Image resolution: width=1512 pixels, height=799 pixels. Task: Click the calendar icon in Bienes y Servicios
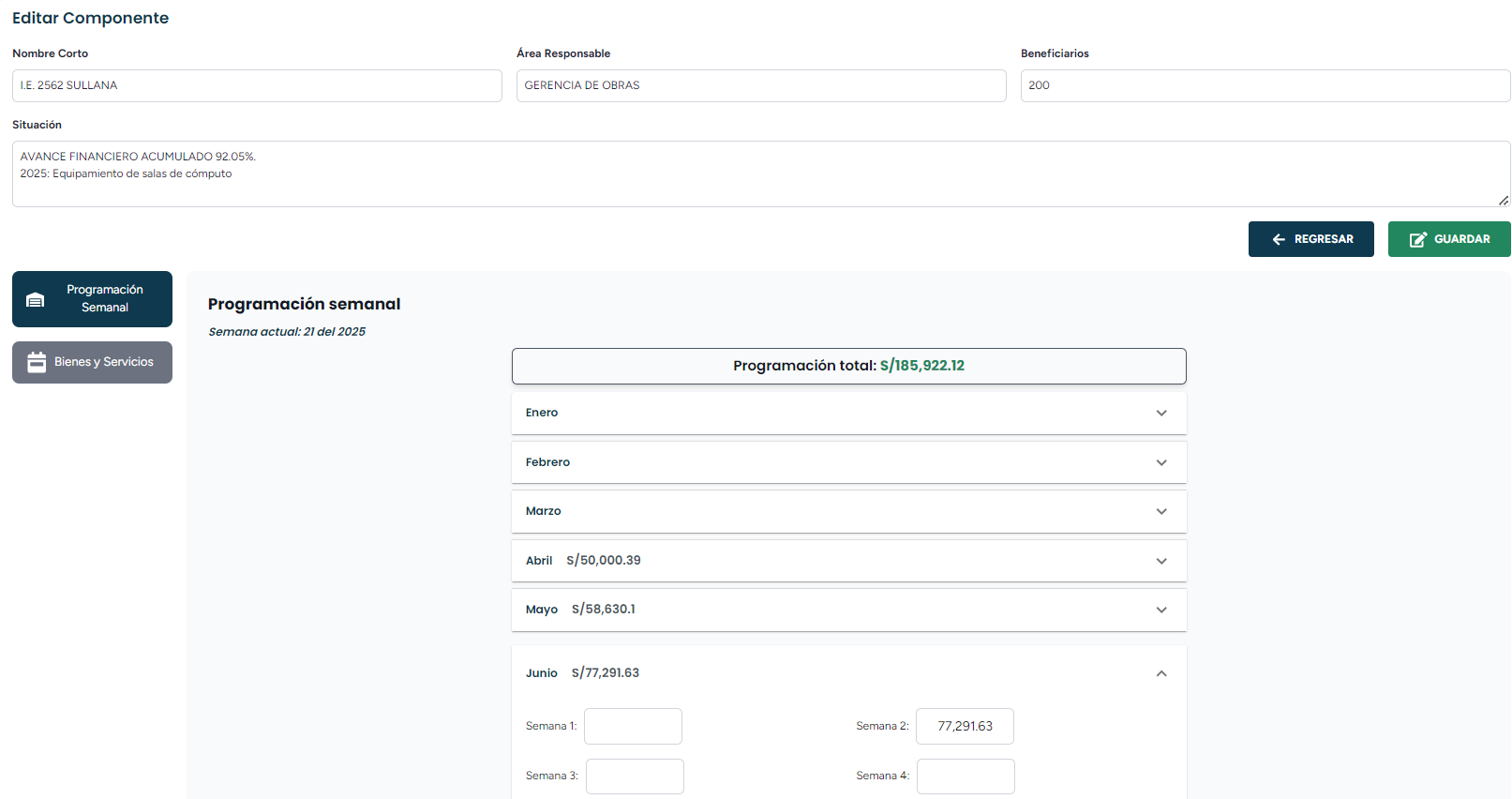(x=37, y=362)
